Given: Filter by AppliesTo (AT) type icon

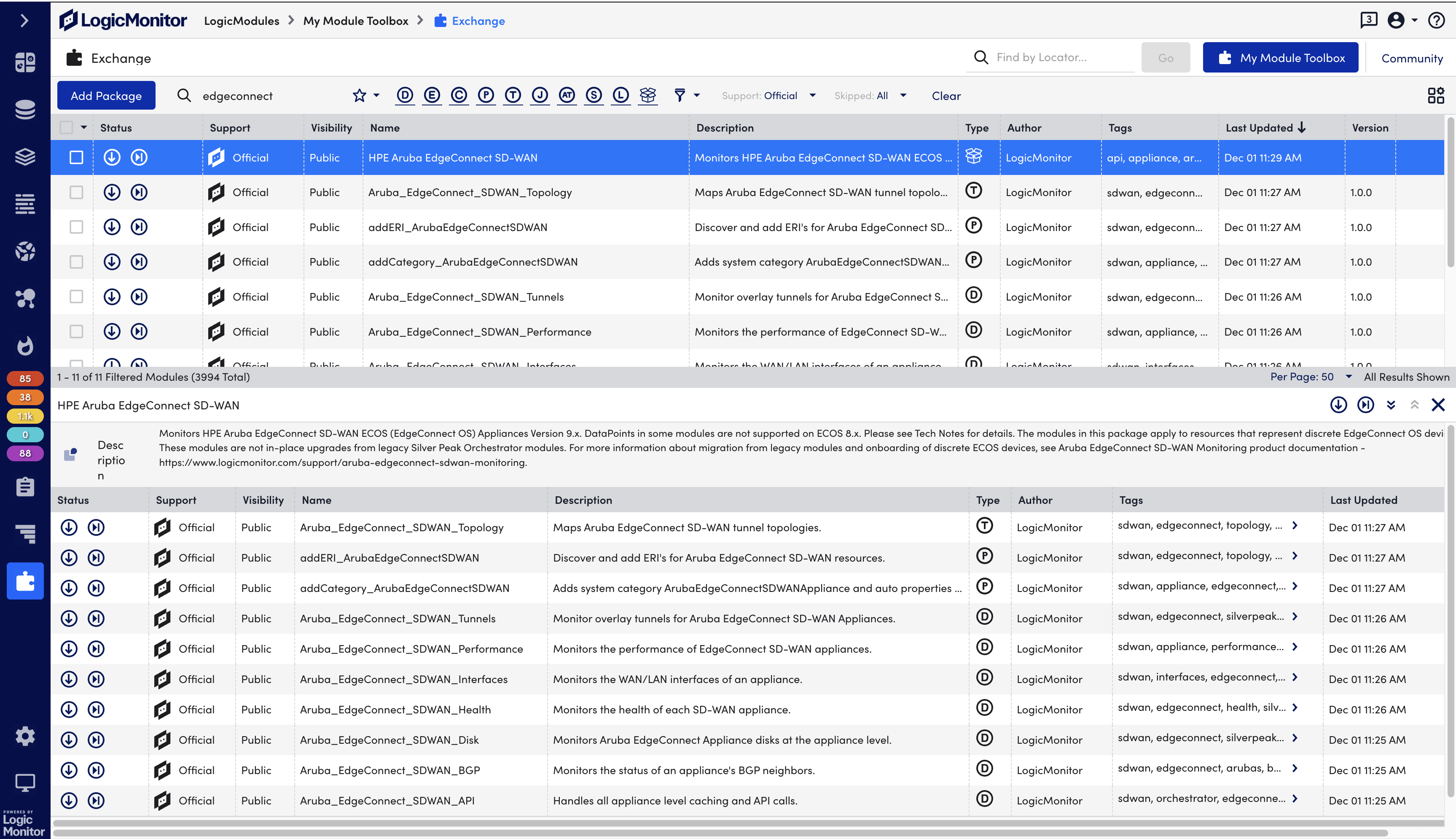Looking at the screenshot, I should click(567, 95).
